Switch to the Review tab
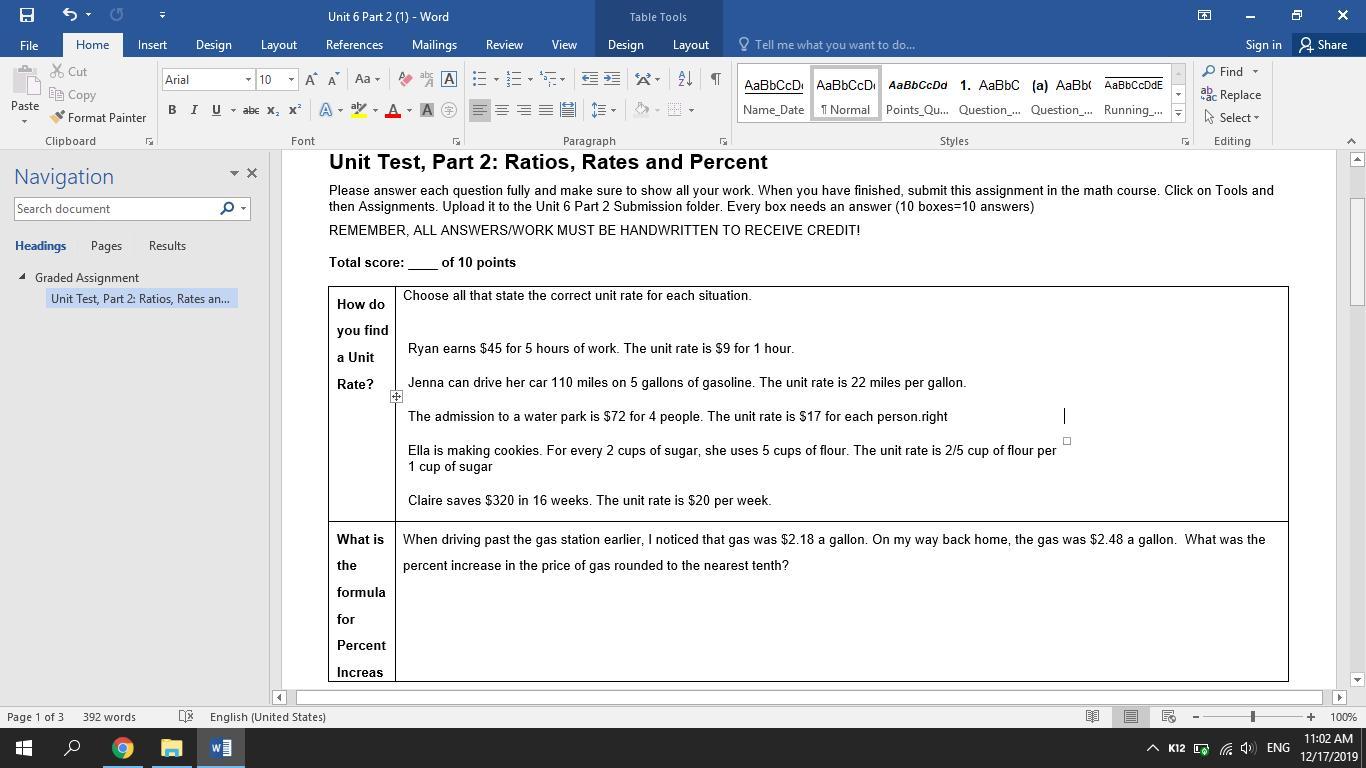Screen dimensions: 1366x768 point(504,45)
